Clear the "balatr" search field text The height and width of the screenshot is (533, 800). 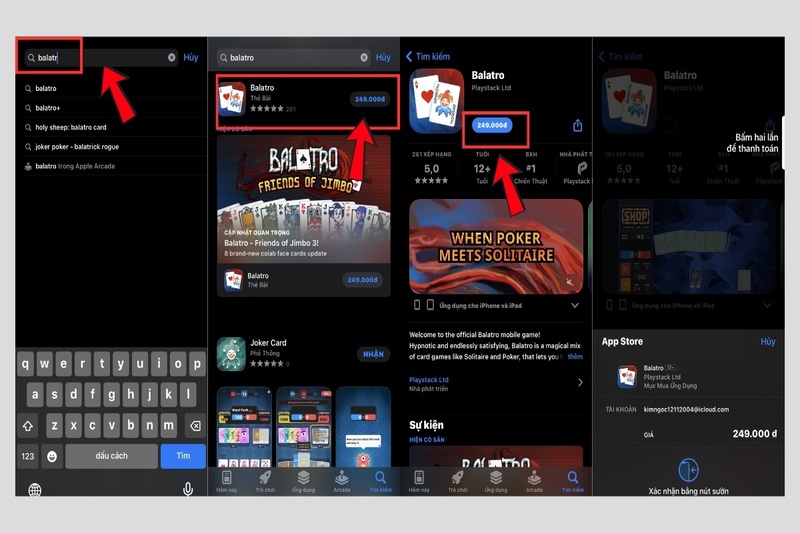pos(171,58)
